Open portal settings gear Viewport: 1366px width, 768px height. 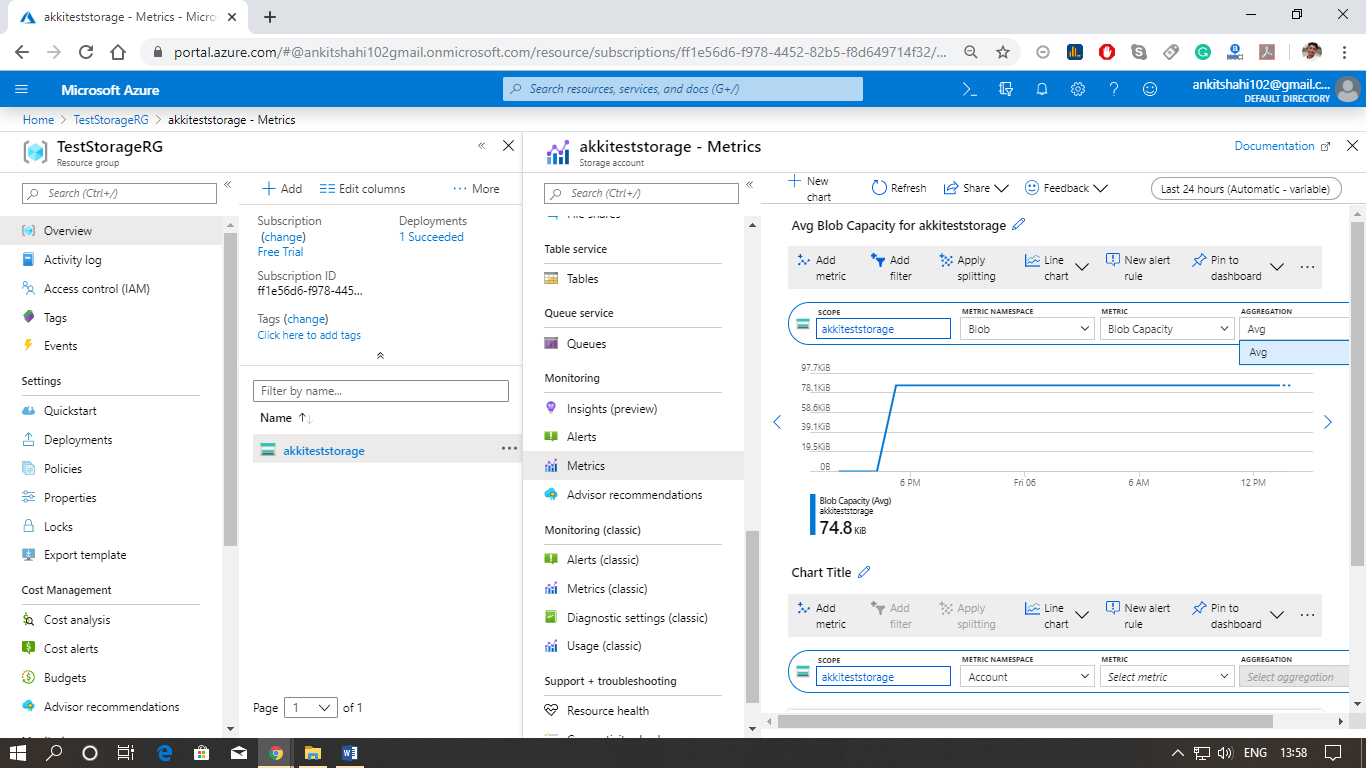coord(1078,89)
